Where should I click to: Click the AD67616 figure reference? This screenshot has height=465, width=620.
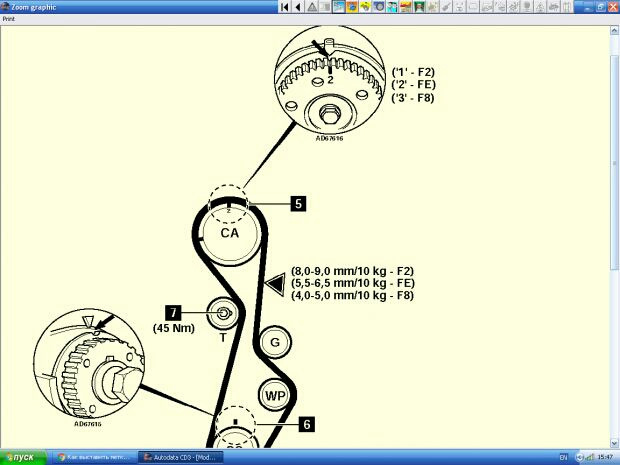(x=329, y=138)
